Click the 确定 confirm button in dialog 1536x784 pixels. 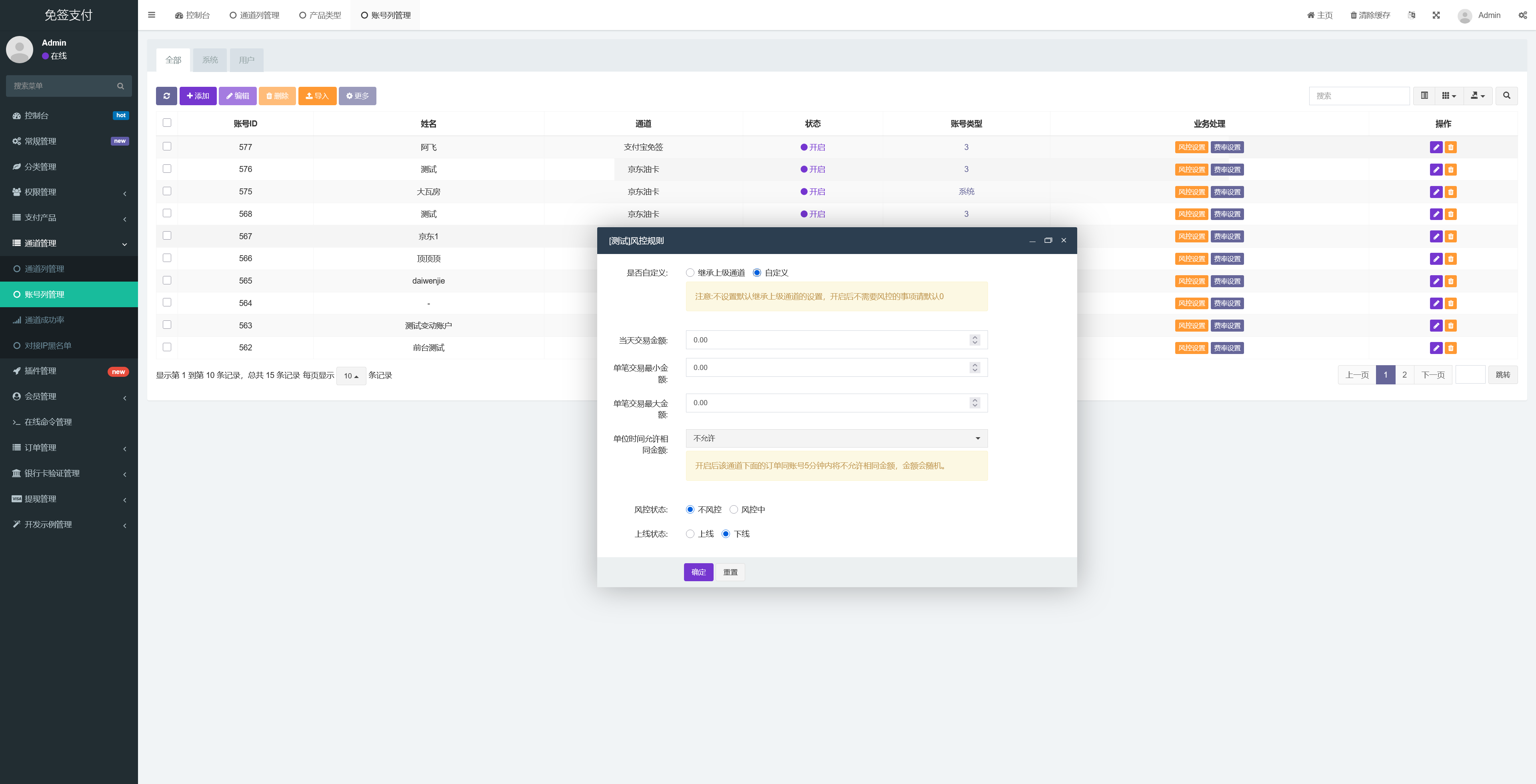point(698,572)
